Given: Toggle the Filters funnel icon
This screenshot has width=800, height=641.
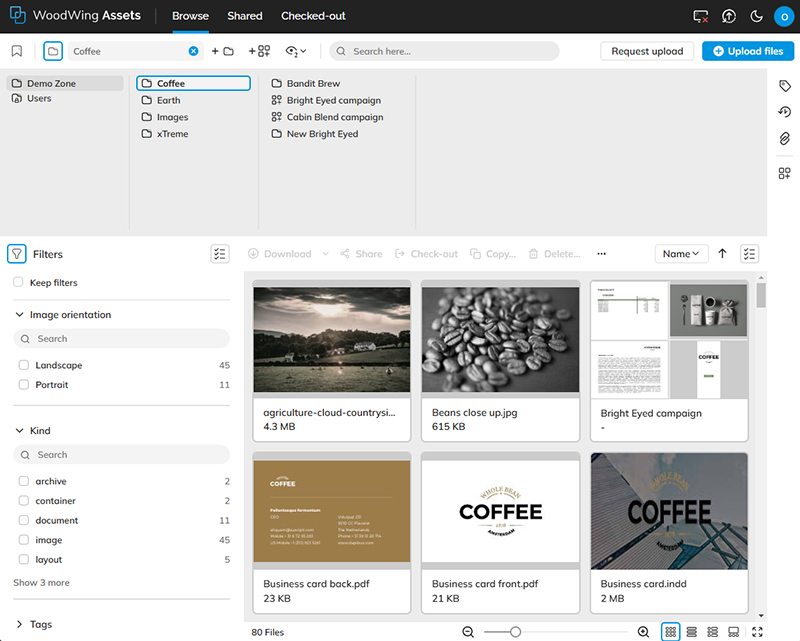Looking at the screenshot, I should (x=17, y=254).
